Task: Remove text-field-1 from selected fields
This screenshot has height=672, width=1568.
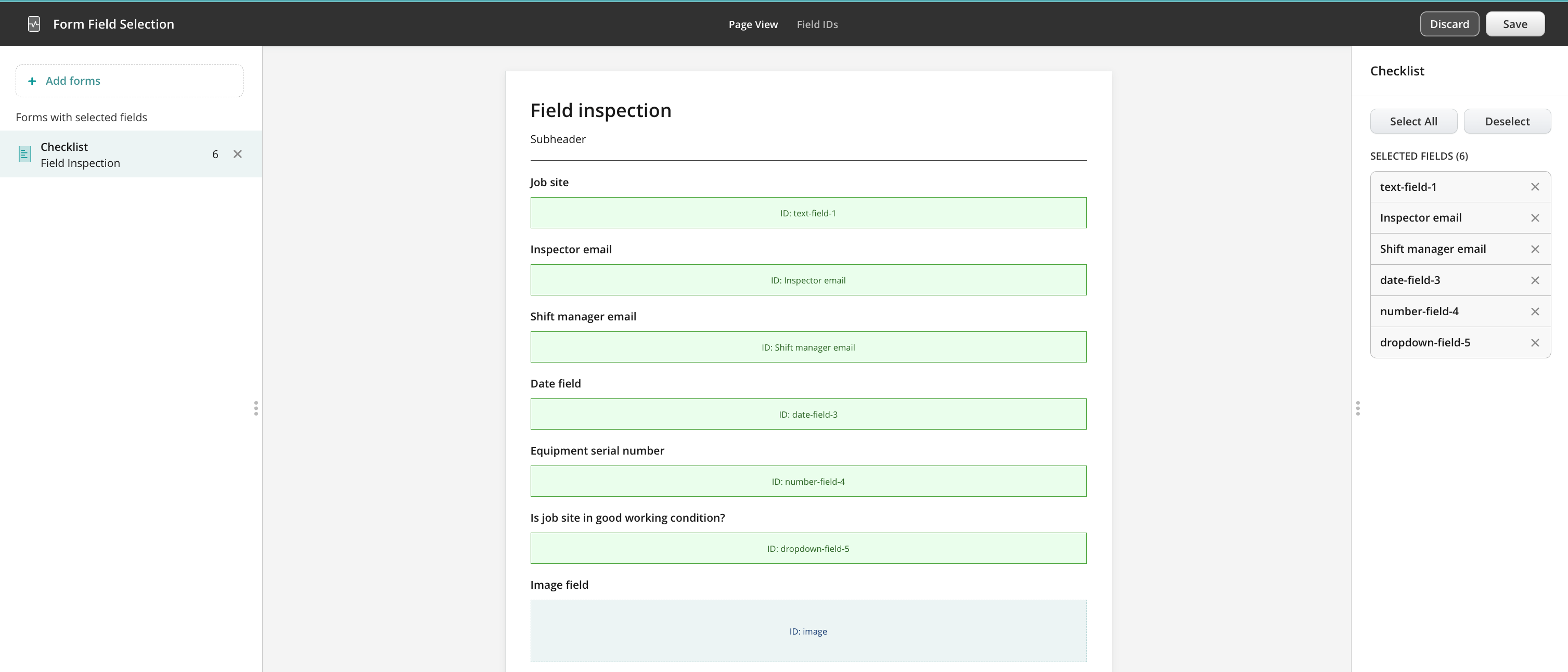Action: click(x=1535, y=187)
